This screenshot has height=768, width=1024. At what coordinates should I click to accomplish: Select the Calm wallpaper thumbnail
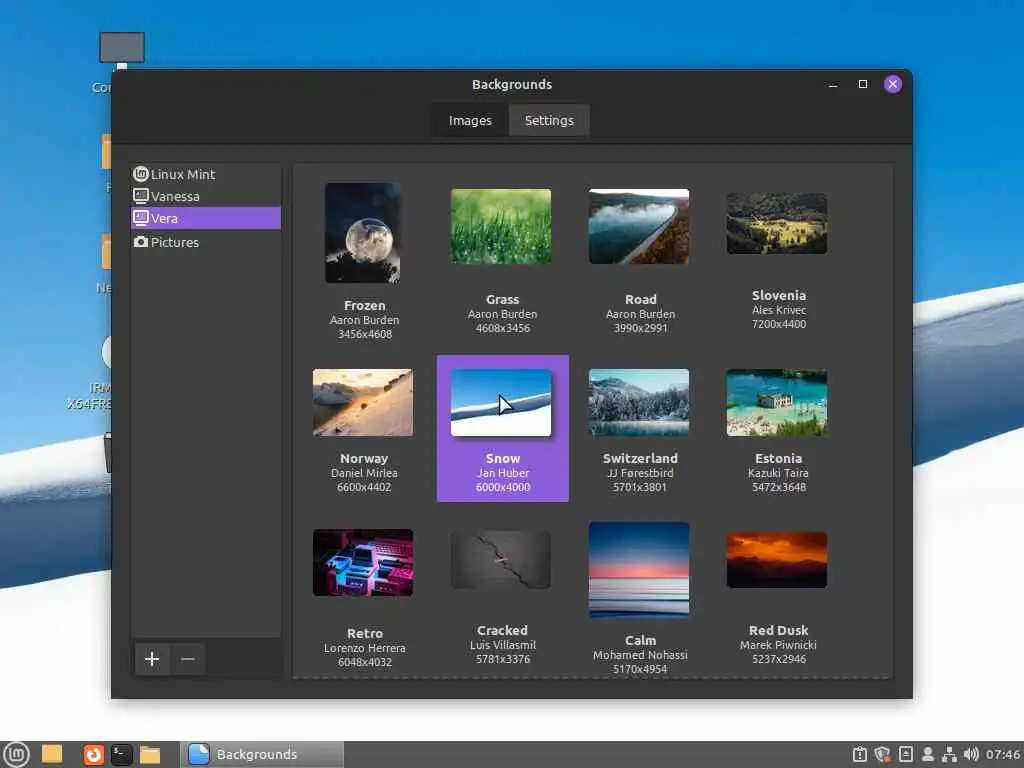coord(639,569)
